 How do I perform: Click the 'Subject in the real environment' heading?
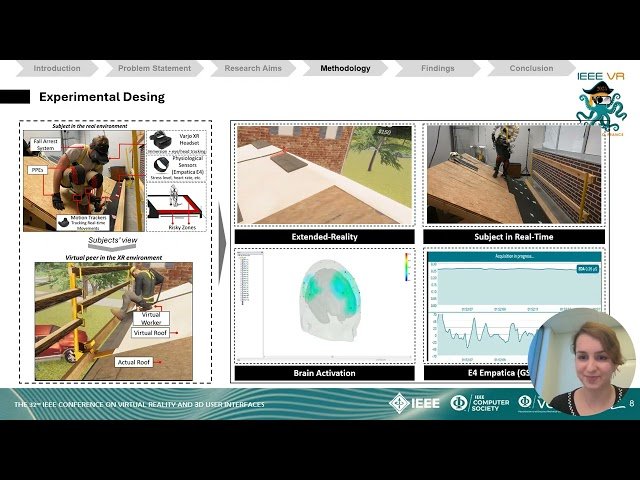point(90,126)
